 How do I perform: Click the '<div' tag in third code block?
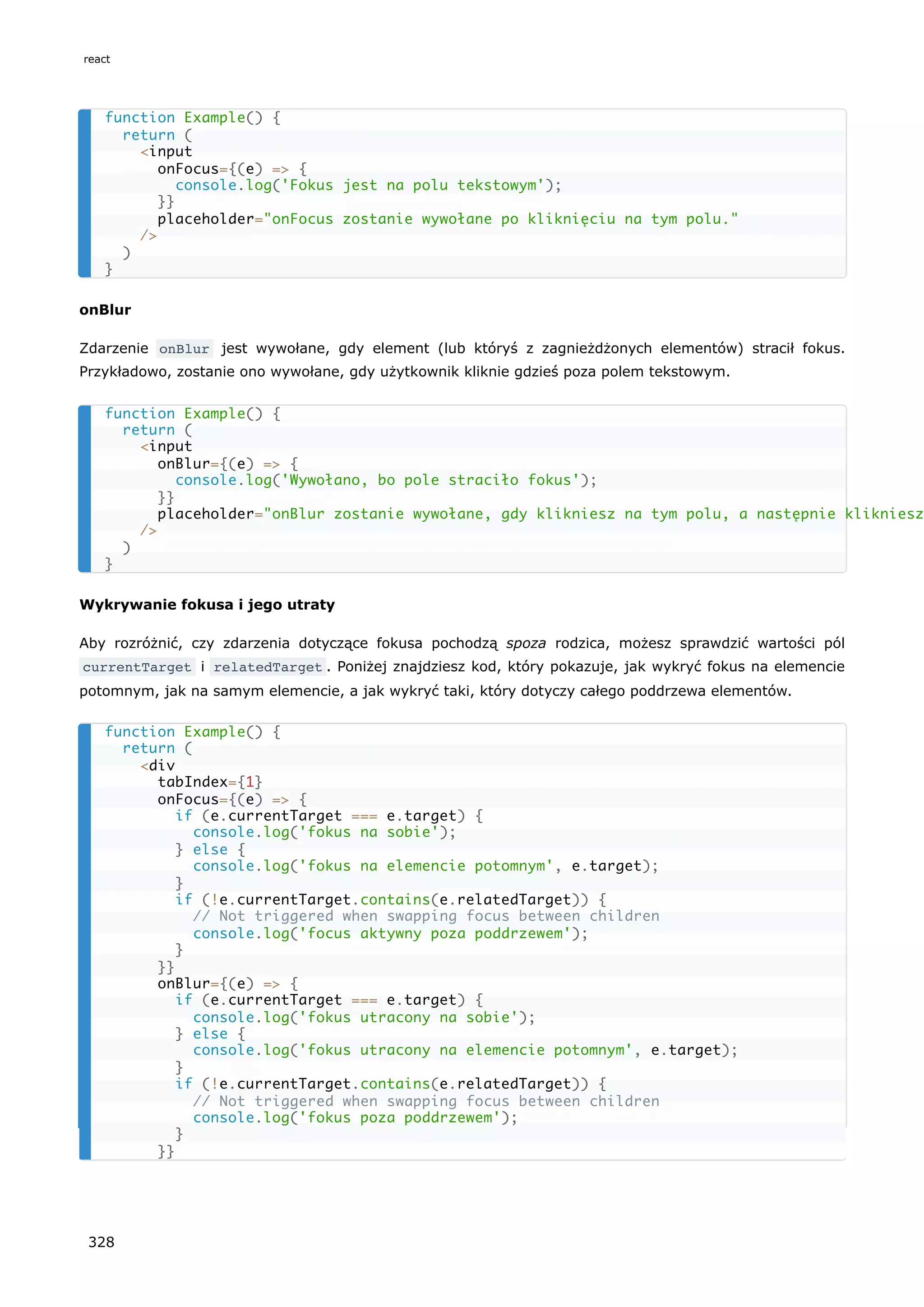(x=157, y=765)
